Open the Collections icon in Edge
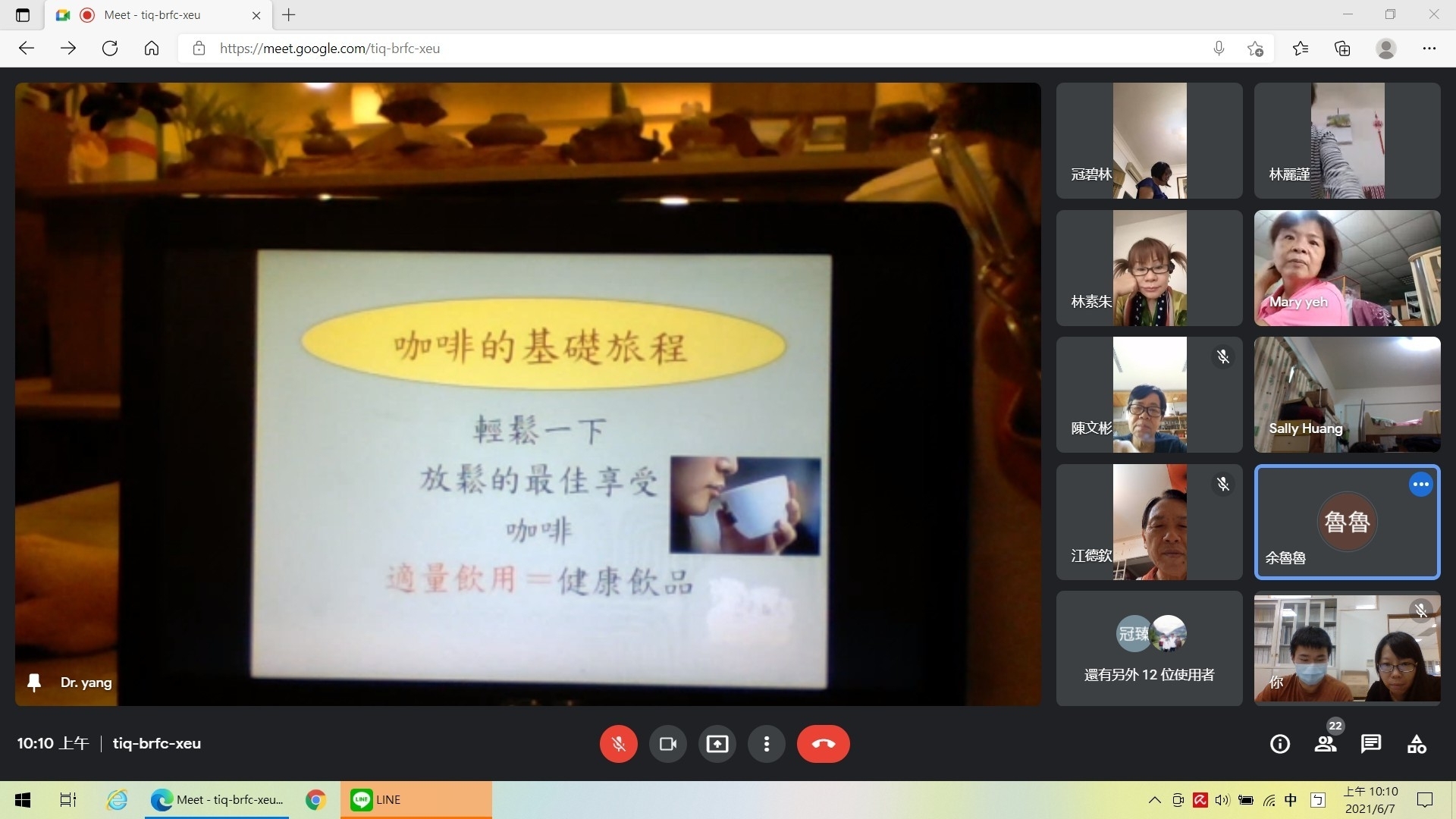Image resolution: width=1456 pixels, height=819 pixels. coord(1342,49)
